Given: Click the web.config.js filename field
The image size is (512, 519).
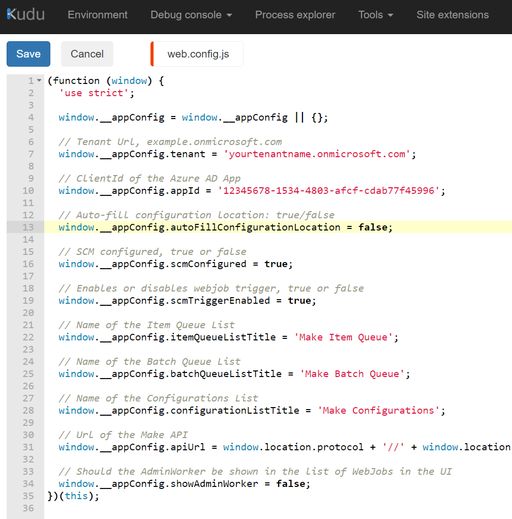Looking at the screenshot, I should (x=198, y=54).
